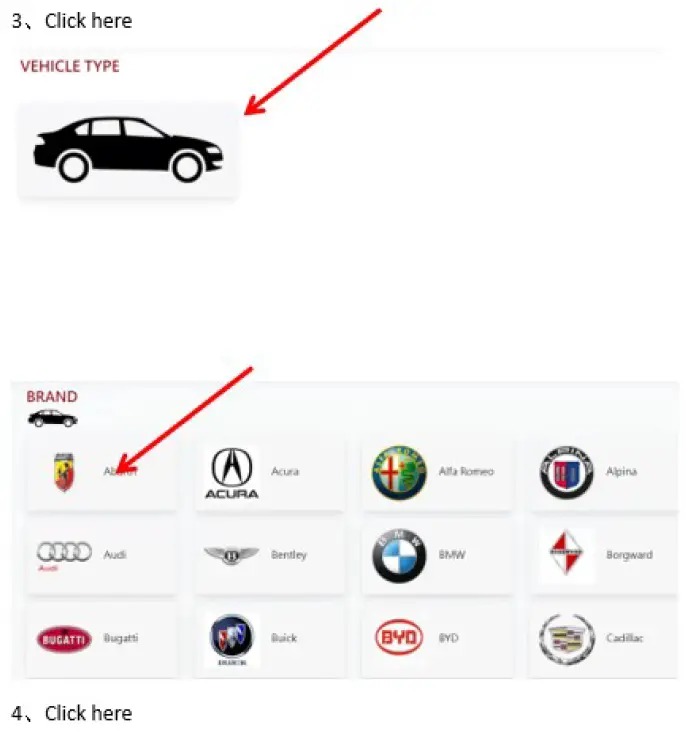
Task: Pick the BMW roundel logo
Action: click(399, 555)
